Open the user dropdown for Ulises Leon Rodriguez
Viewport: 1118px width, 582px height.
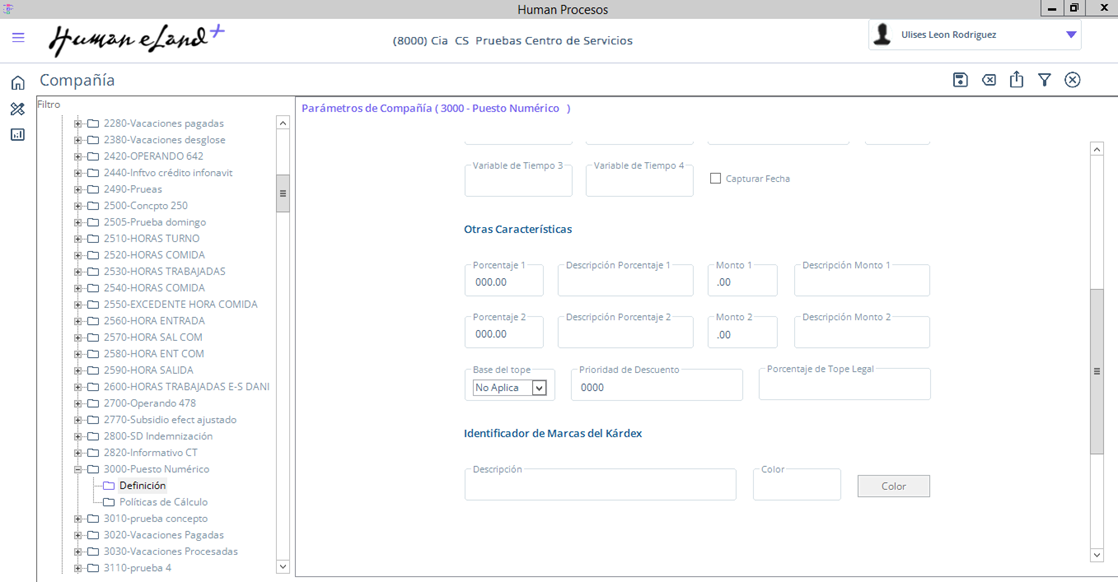click(1071, 35)
